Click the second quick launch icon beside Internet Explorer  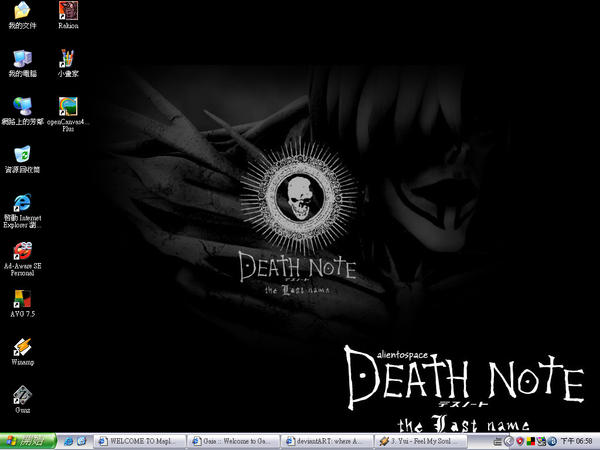coord(82,442)
